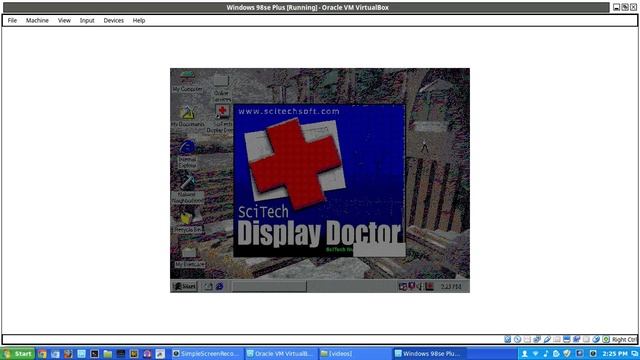Open the headphones audio app quick launch icon
640x360 pixels.
click(x=147, y=354)
